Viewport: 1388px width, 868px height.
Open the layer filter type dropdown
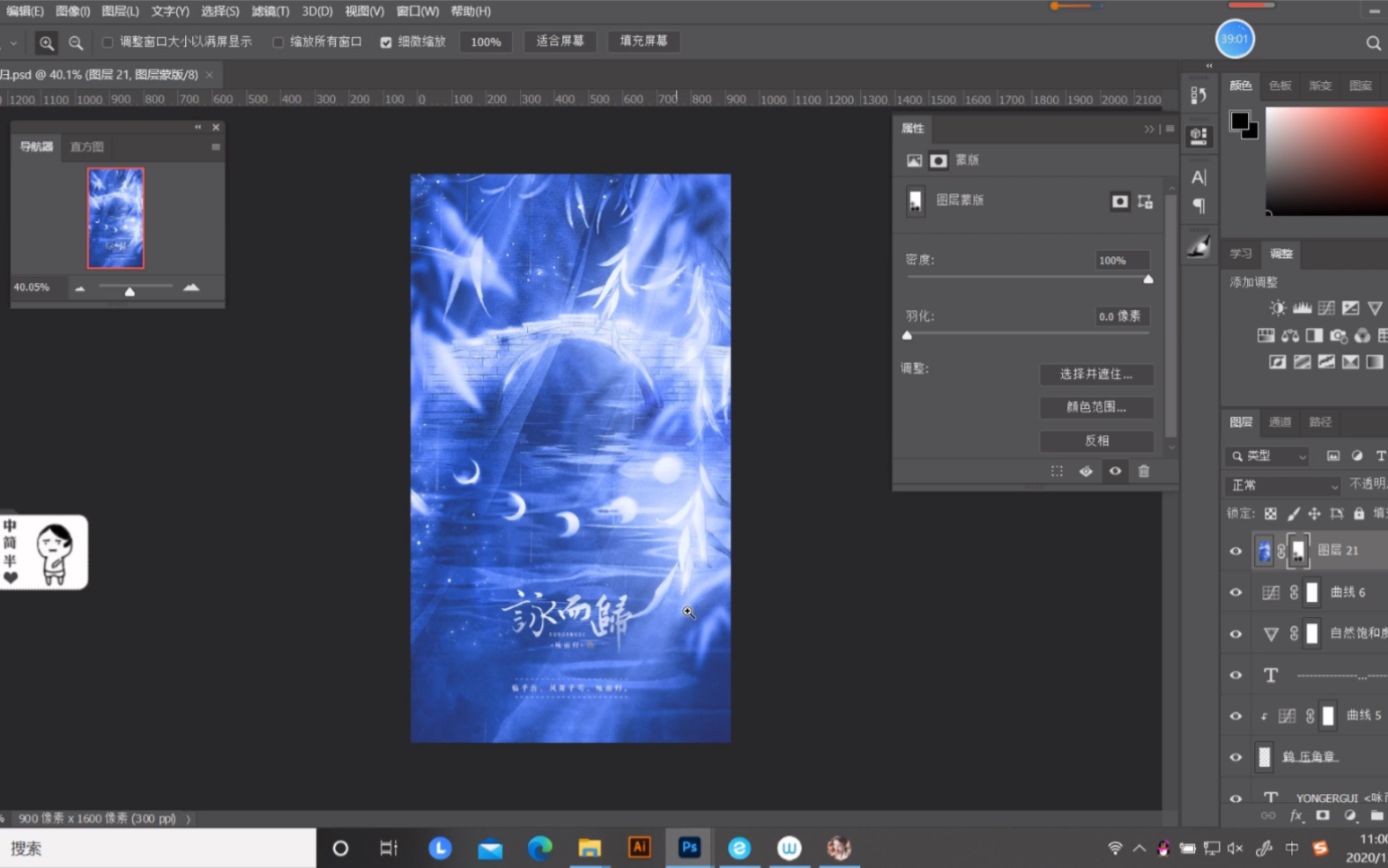click(x=1267, y=456)
